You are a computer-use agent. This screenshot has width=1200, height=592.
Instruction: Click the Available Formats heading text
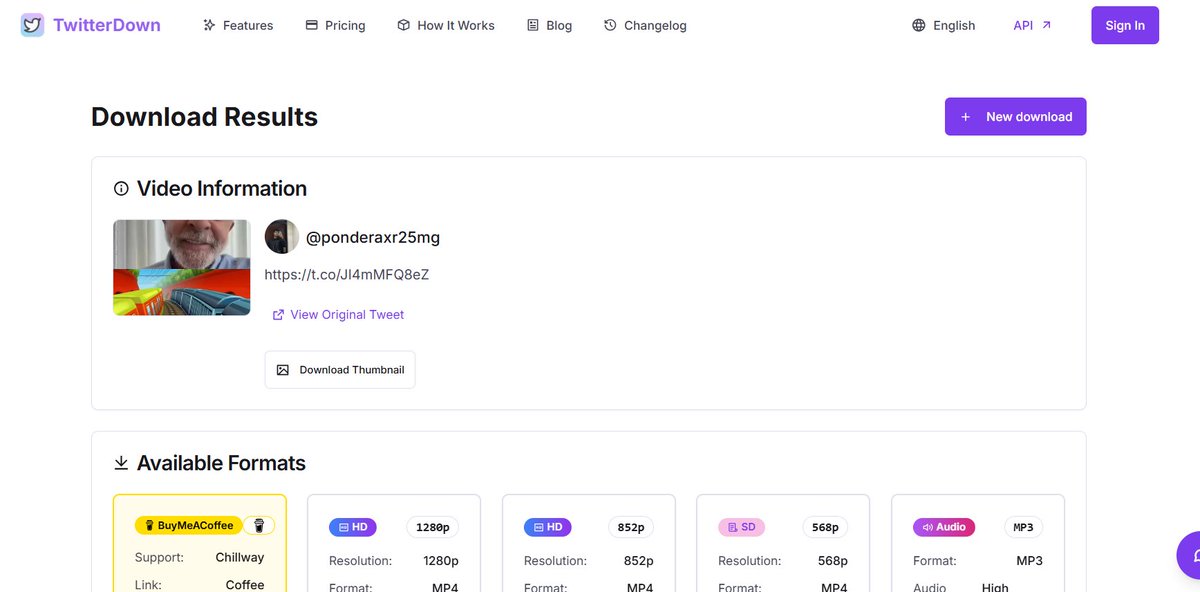[221, 463]
